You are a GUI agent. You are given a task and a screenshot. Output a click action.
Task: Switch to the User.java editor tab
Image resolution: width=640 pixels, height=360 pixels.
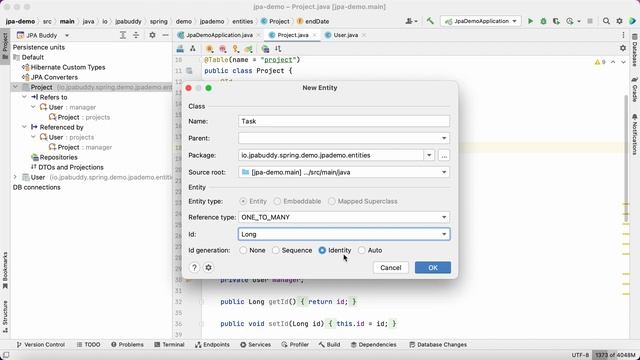coord(345,35)
